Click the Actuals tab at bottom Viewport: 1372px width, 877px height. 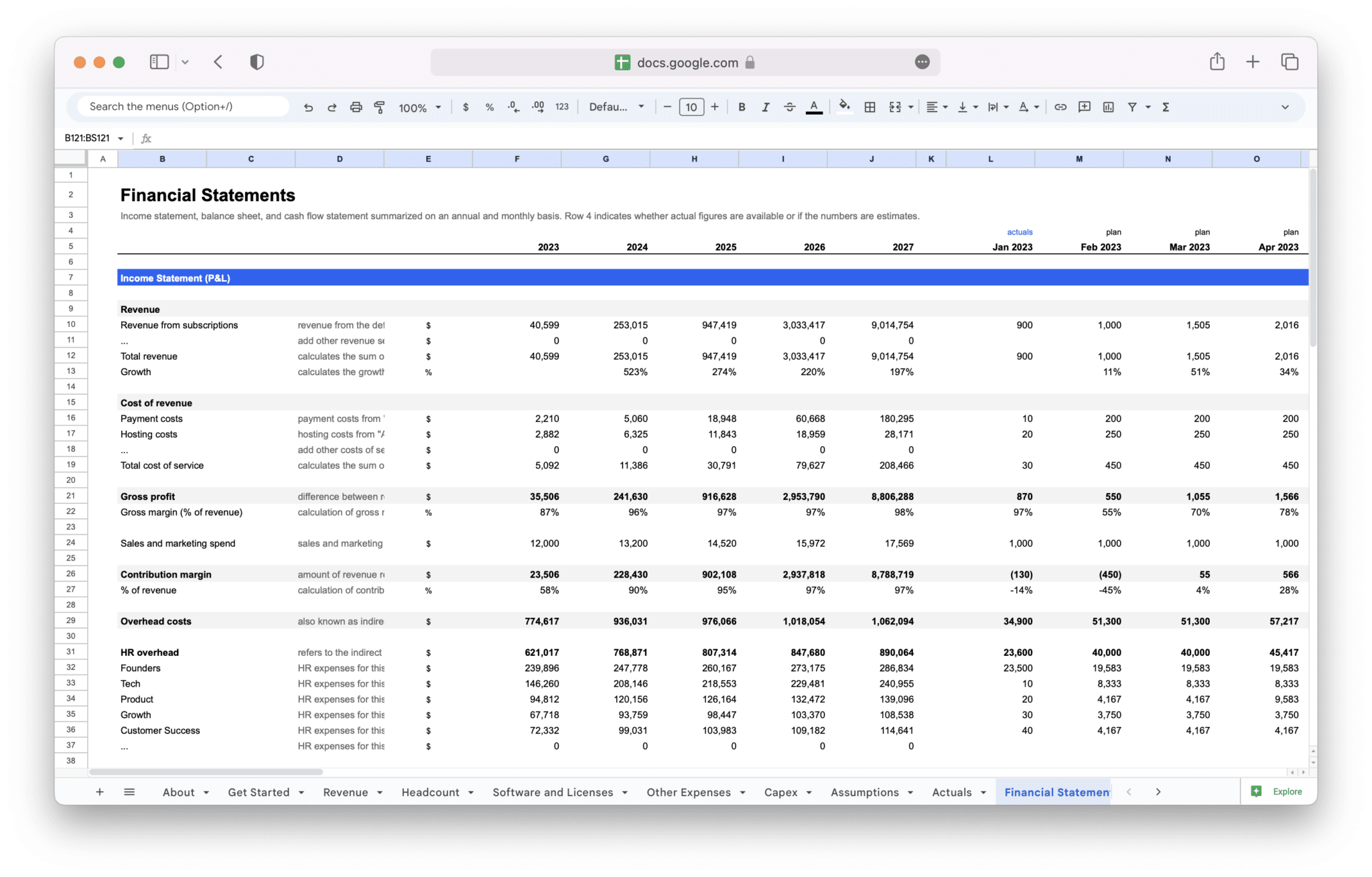click(952, 791)
